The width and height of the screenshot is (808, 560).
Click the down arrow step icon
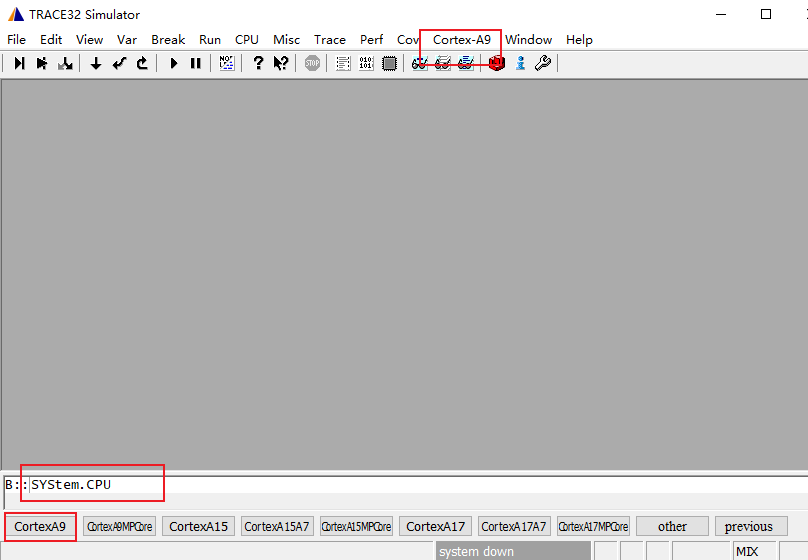click(96, 63)
